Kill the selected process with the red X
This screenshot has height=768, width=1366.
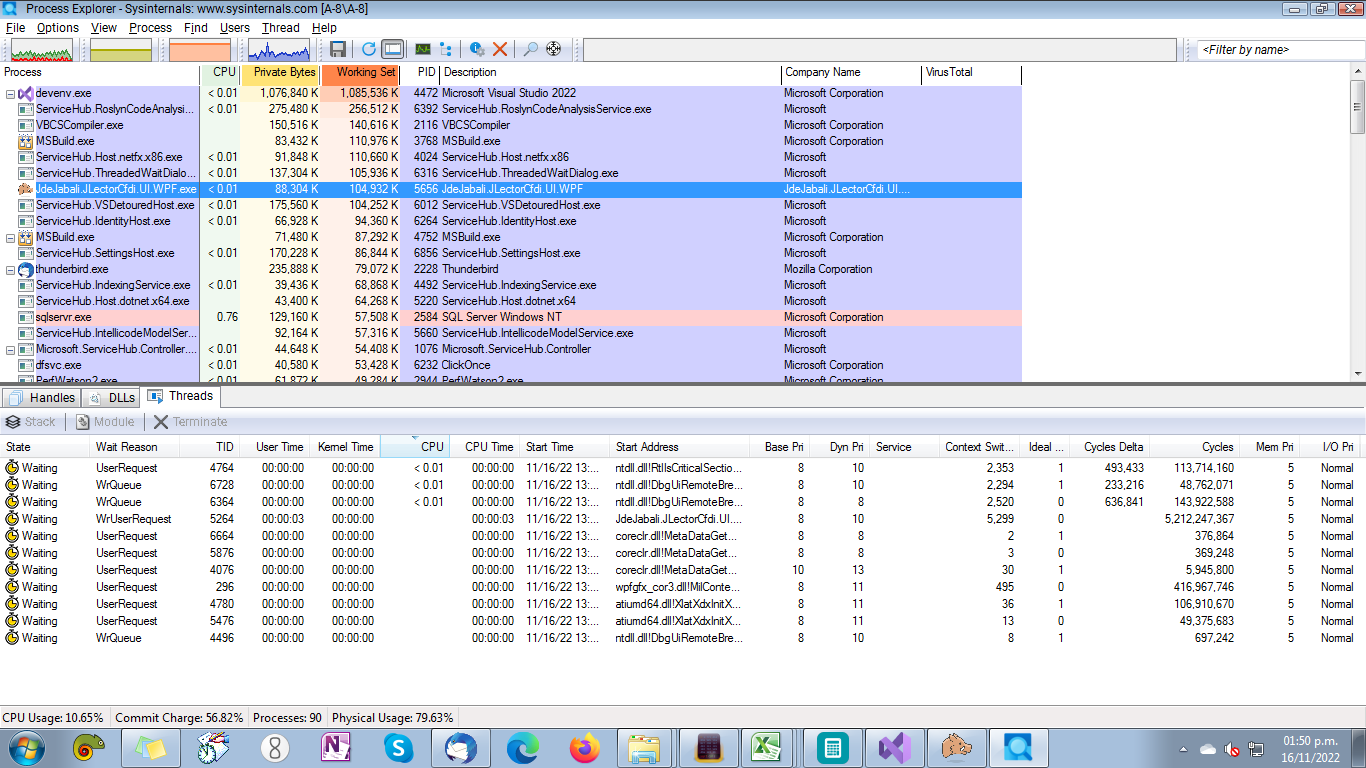click(x=501, y=48)
